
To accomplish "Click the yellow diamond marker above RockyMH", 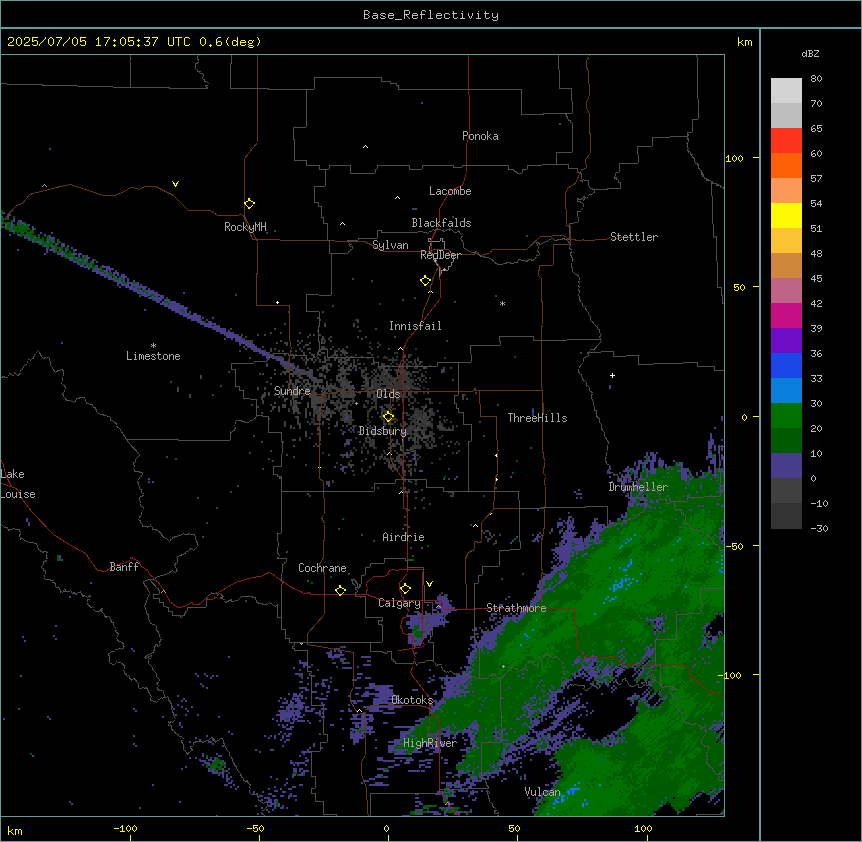I will pos(249,204).
